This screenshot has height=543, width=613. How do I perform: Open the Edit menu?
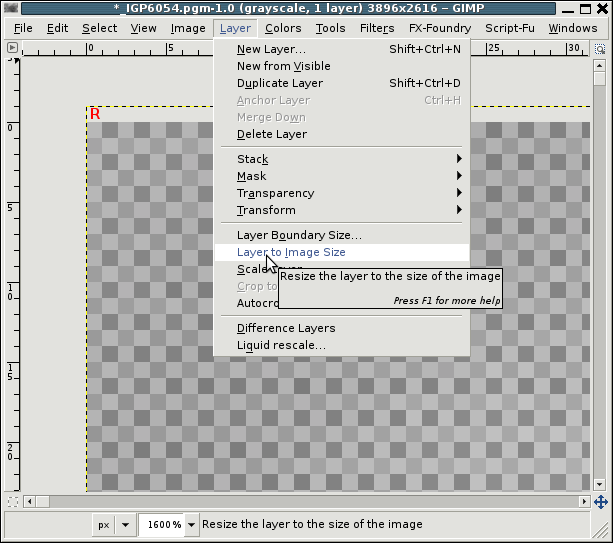pos(57,28)
